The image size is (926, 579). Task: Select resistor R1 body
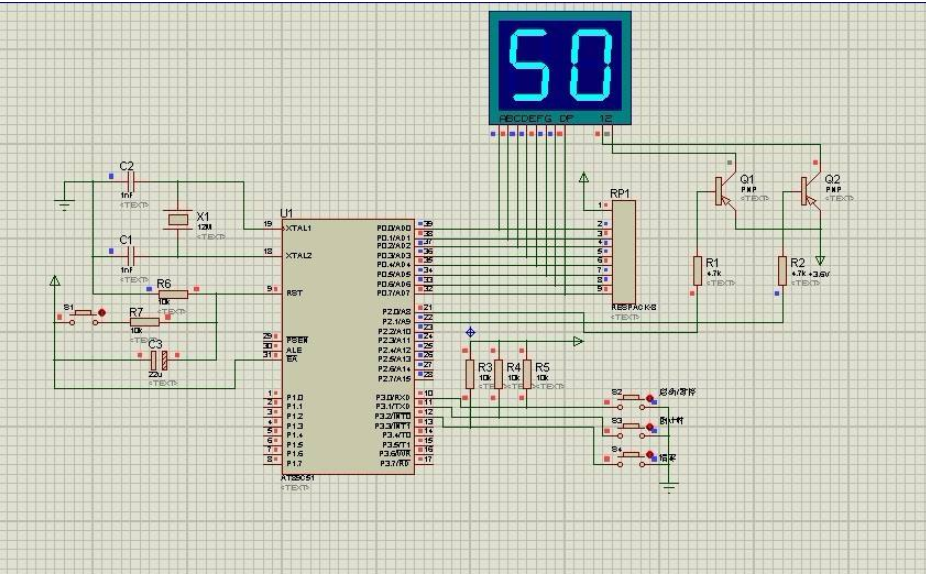tap(697, 271)
